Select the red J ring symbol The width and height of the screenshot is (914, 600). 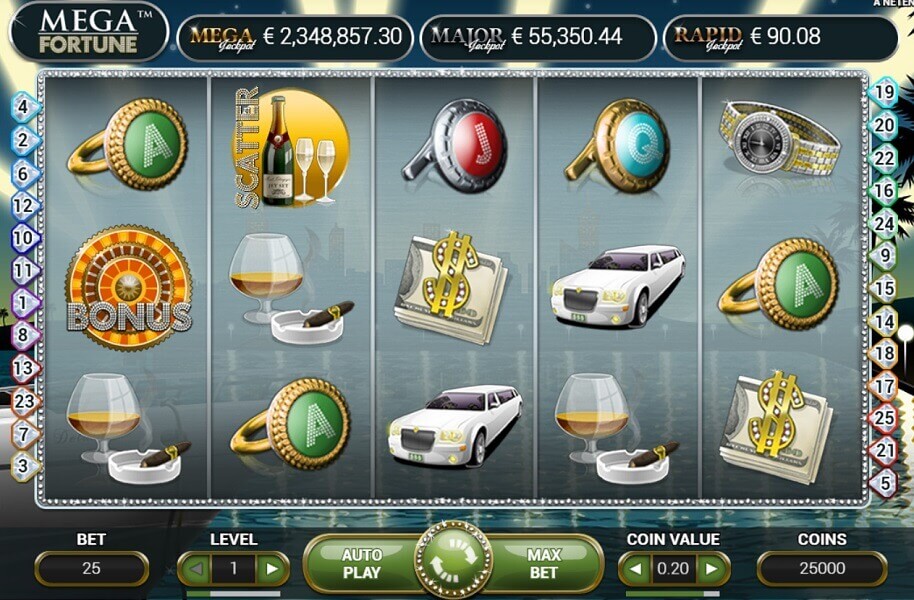456,145
